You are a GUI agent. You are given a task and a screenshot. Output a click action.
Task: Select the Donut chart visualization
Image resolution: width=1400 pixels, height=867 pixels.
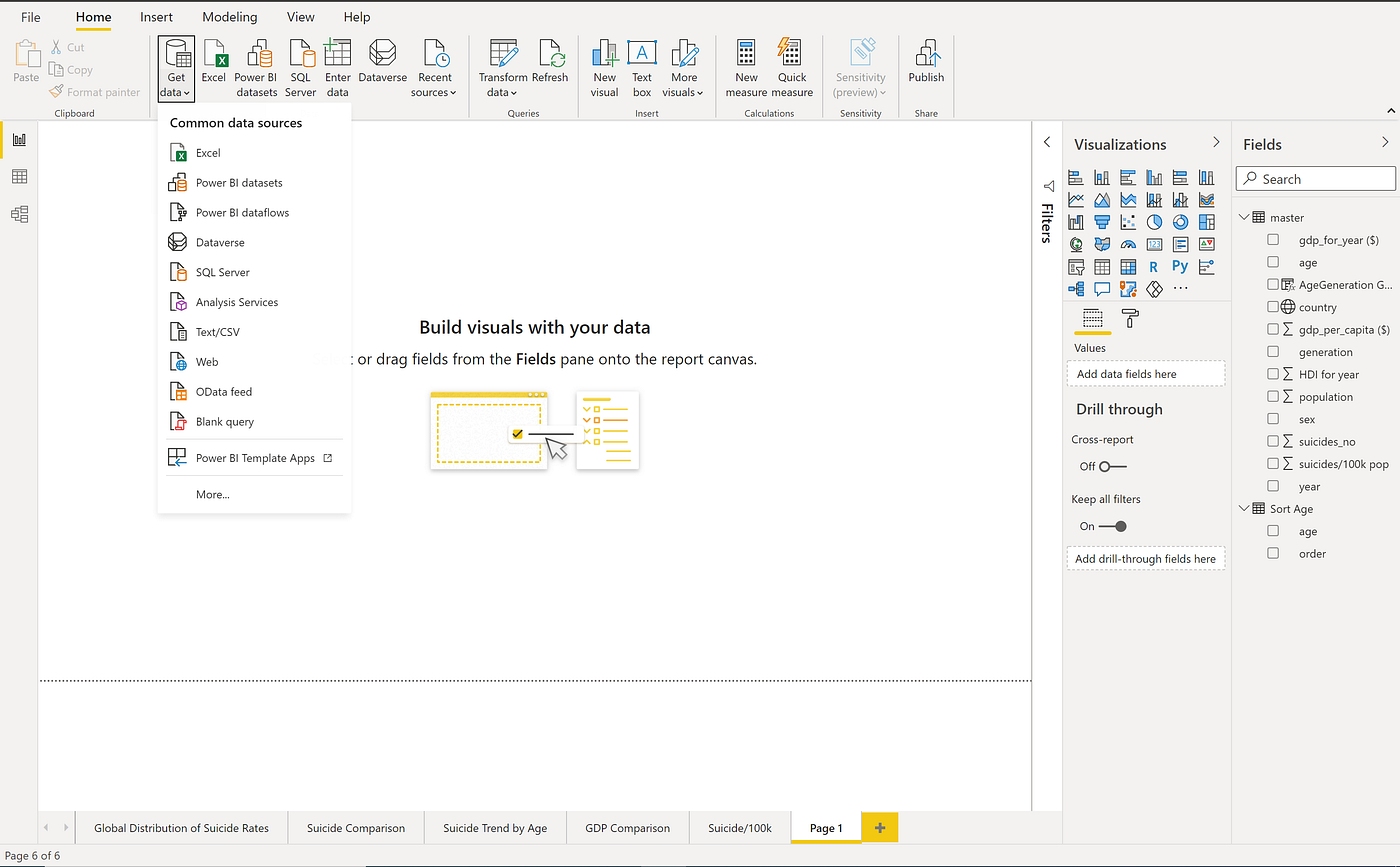tap(1180, 221)
